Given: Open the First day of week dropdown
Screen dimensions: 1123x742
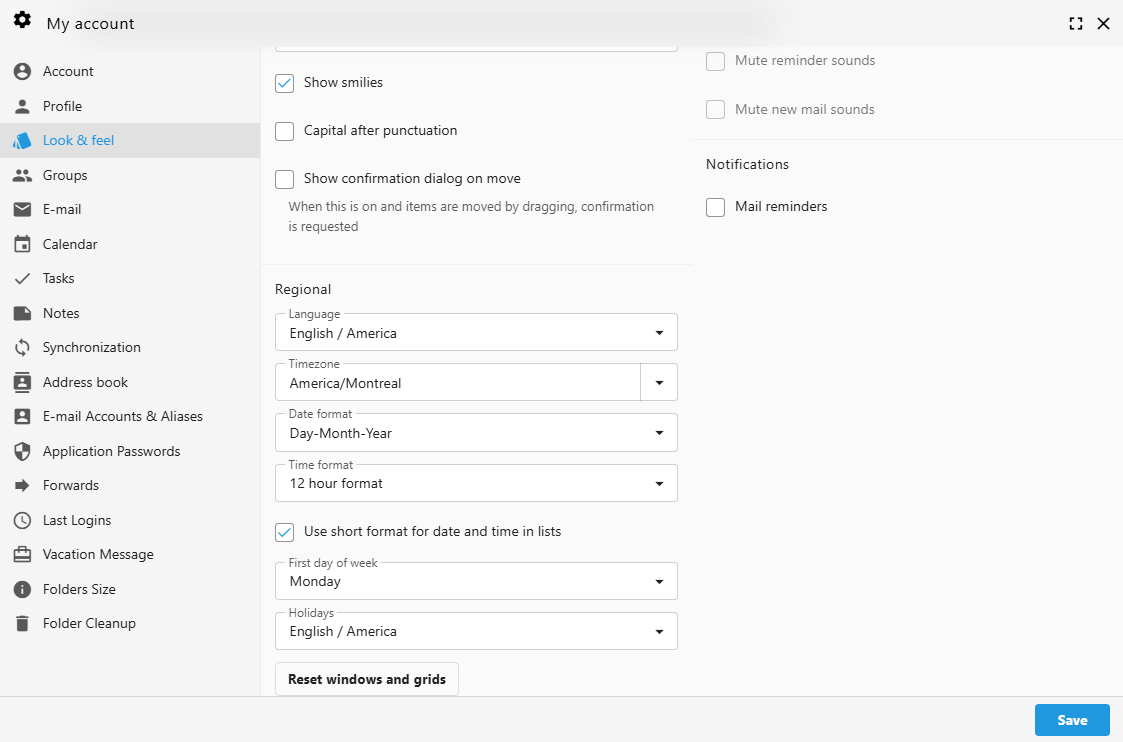Looking at the screenshot, I should tap(658, 581).
